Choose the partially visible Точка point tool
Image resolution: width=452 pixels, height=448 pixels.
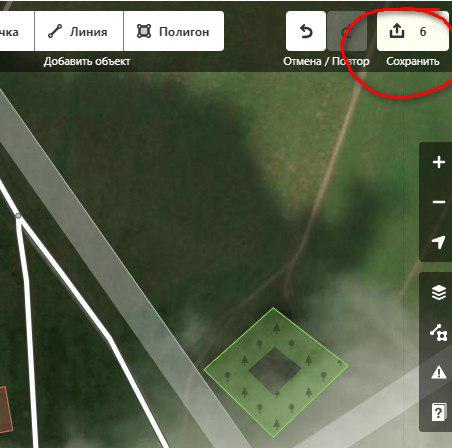(x=17, y=31)
